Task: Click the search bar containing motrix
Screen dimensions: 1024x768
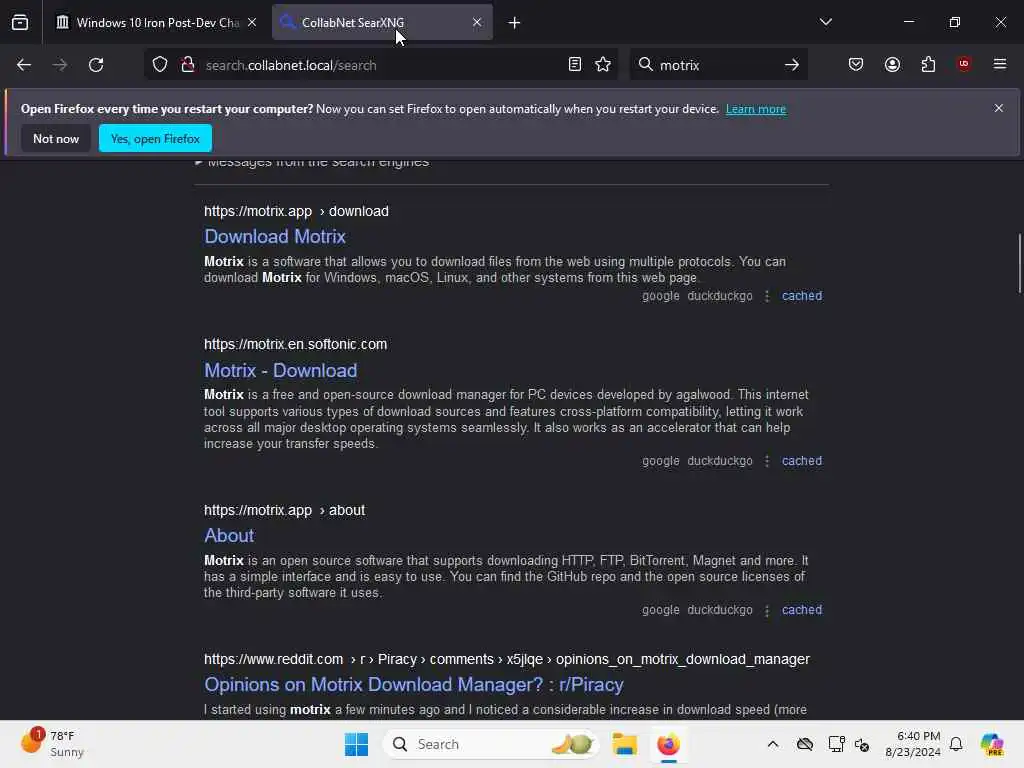Action: coord(718,65)
